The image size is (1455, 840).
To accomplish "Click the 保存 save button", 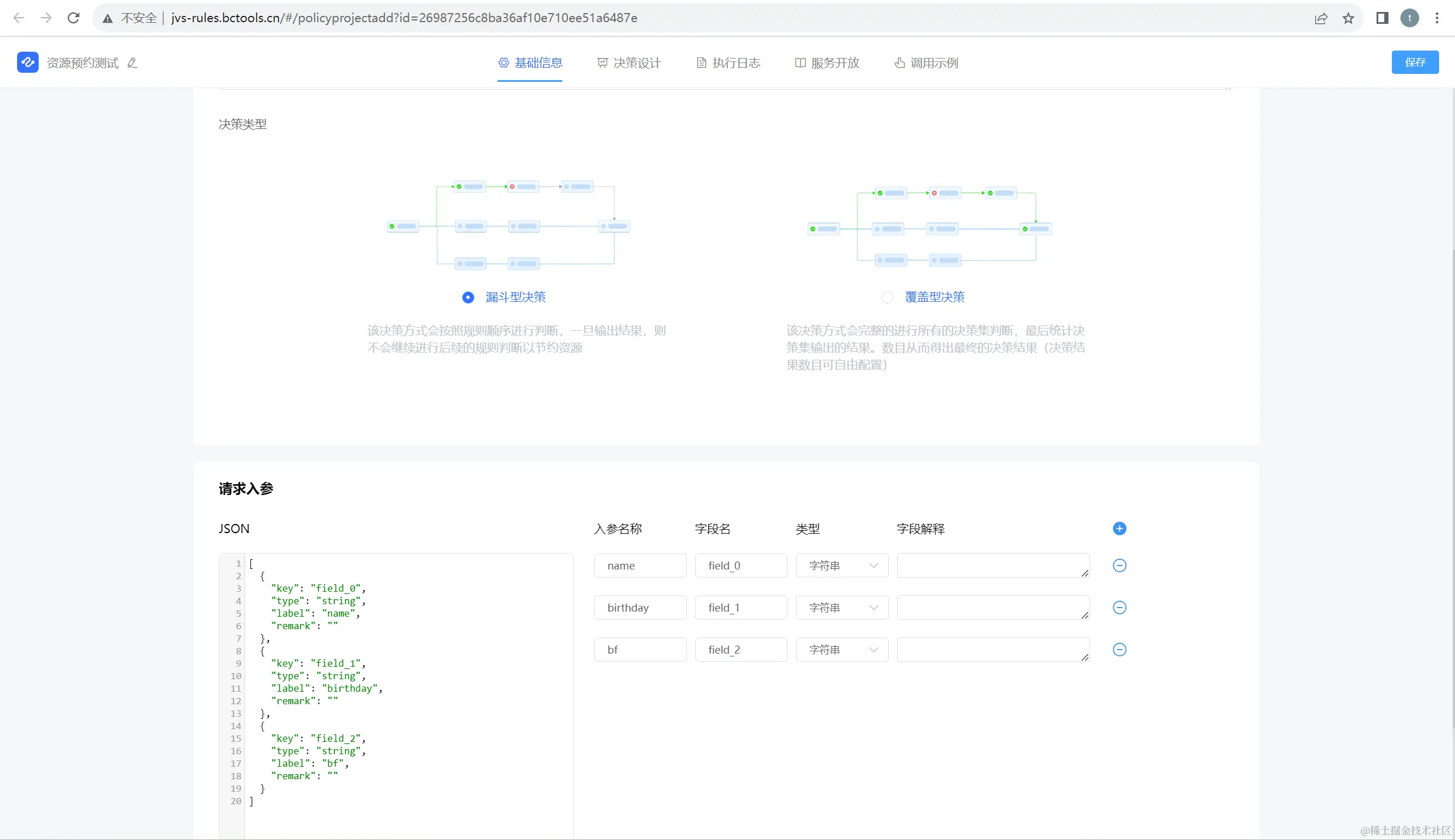I will 1415,63.
